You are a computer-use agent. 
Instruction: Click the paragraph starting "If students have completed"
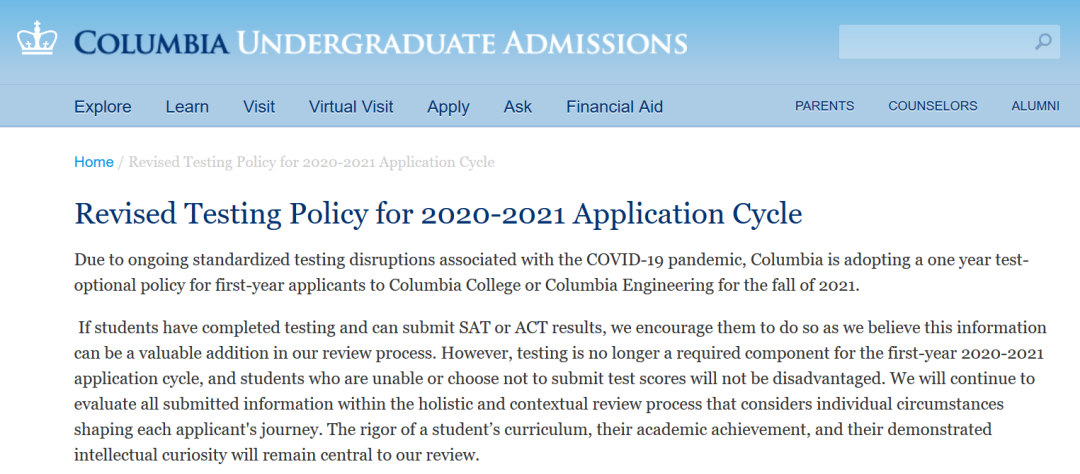[x=560, y=390]
